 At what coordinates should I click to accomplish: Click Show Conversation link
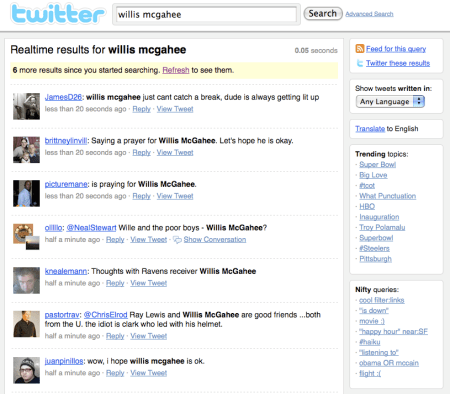(215, 240)
